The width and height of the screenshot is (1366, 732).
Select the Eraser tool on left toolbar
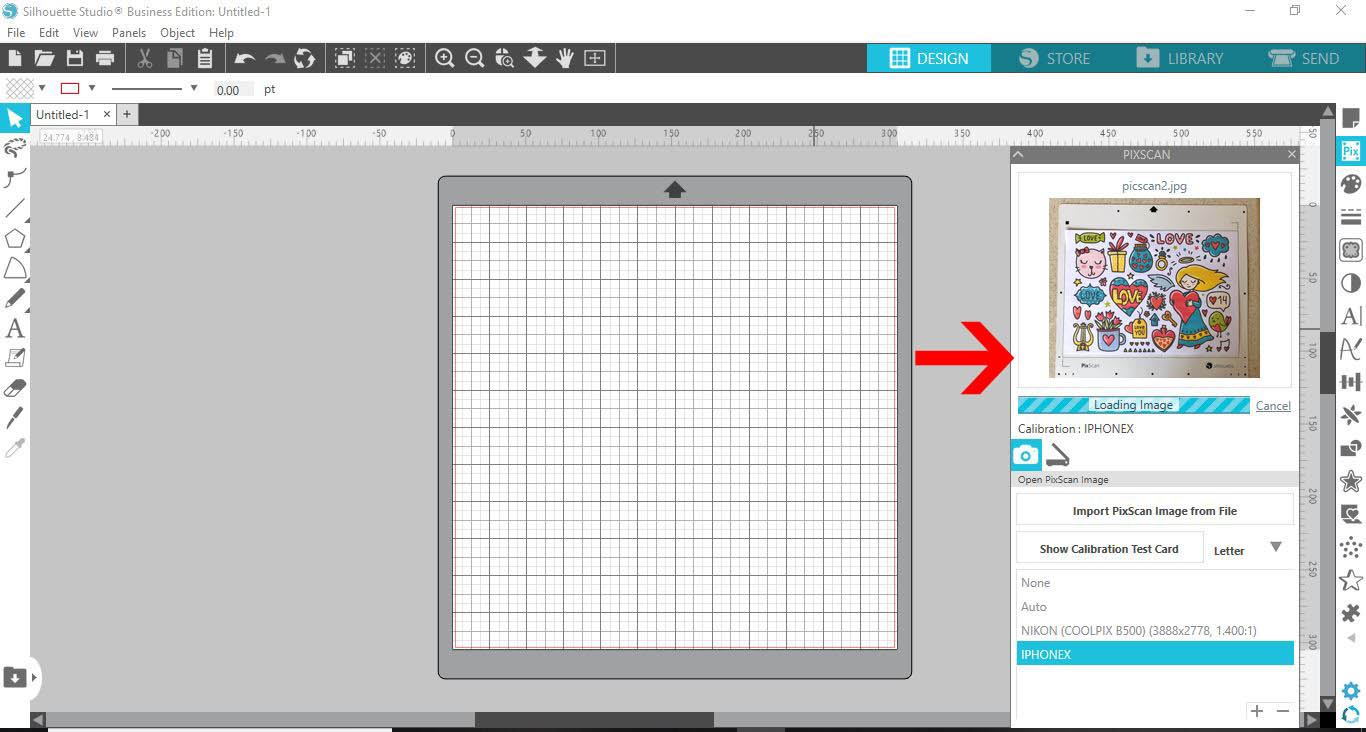click(14, 387)
